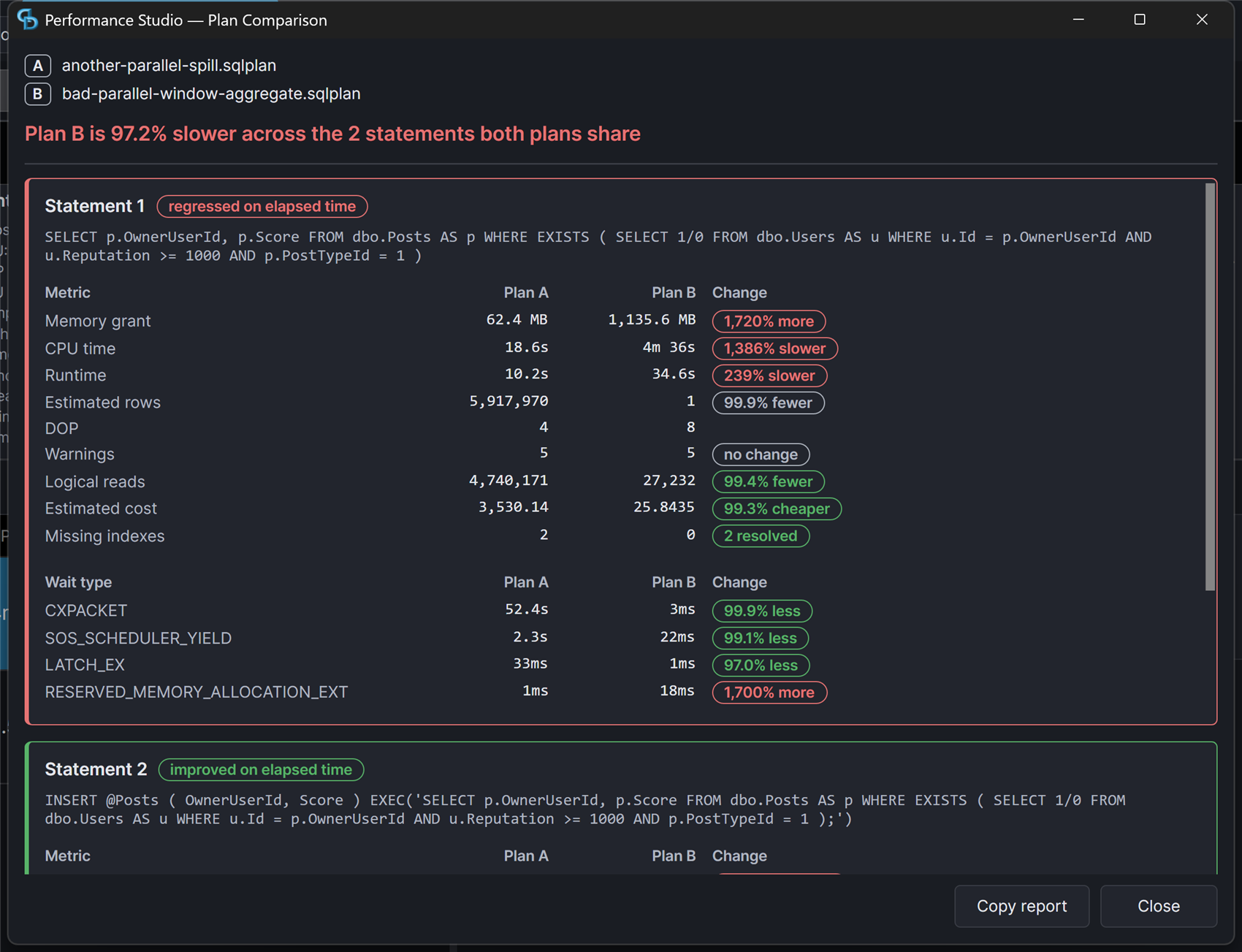
Task: Click the 'regressed on elapsed time' badge
Action: 262,207
